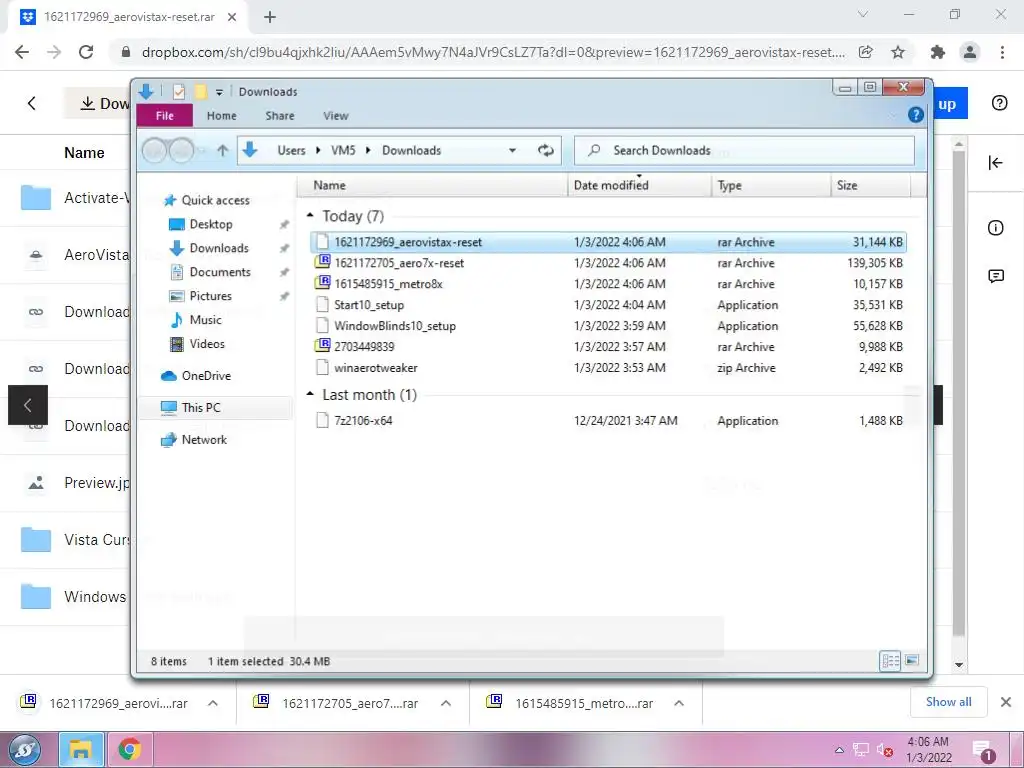This screenshot has height=768, width=1024.
Task: Select file 1621172705_aero7x-reset
Action: click(x=607, y=263)
